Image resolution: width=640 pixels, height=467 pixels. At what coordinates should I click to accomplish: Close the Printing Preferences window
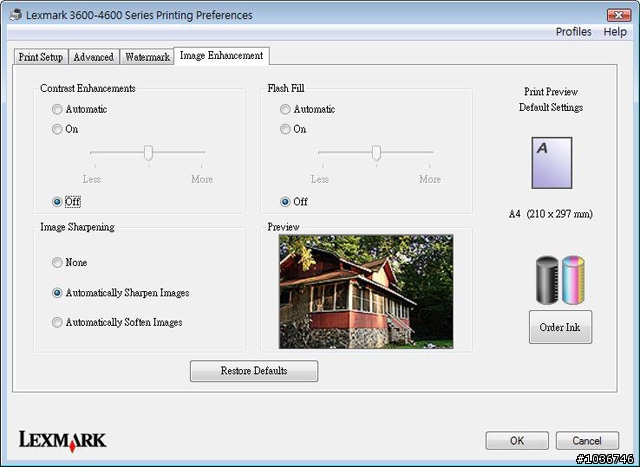coord(618,15)
